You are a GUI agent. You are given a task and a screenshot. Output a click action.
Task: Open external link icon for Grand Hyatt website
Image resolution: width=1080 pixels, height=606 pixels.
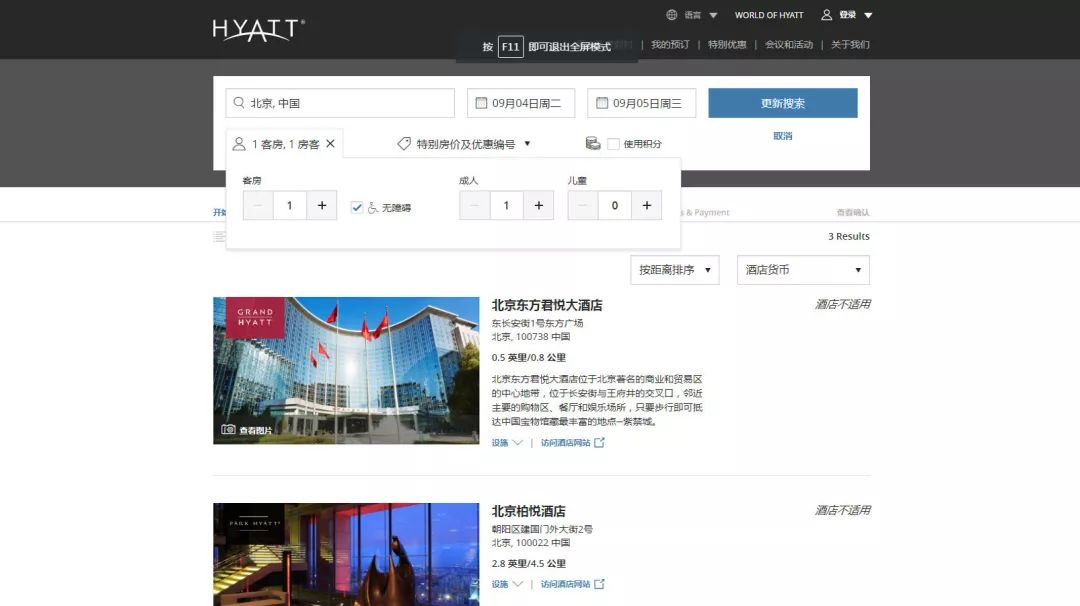599,443
